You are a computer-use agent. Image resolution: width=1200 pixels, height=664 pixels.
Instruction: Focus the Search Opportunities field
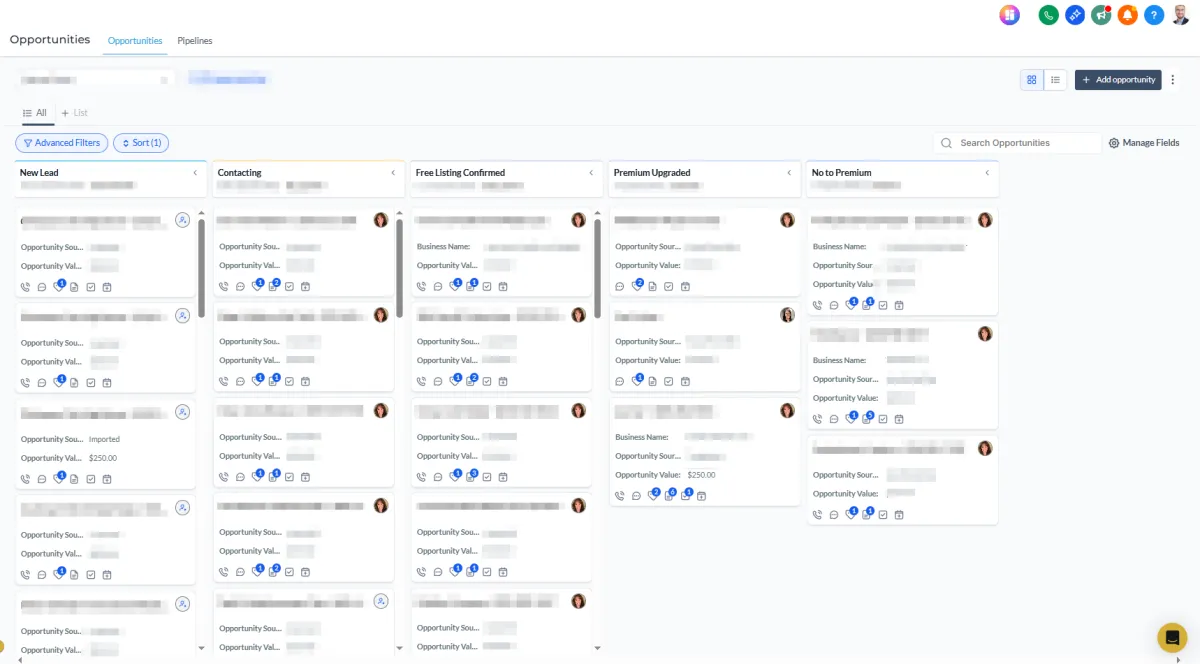[1017, 143]
